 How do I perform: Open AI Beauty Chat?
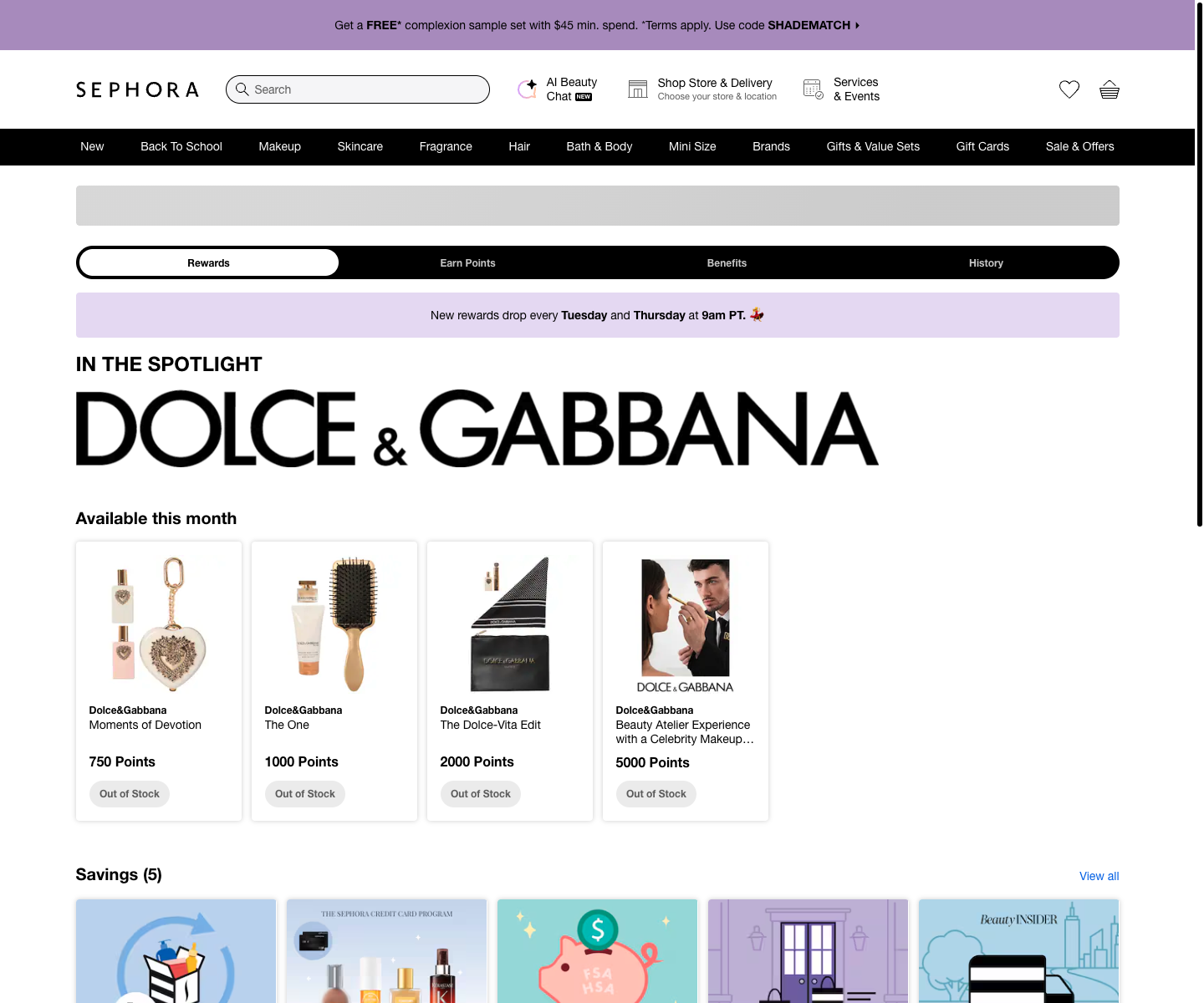tap(558, 89)
